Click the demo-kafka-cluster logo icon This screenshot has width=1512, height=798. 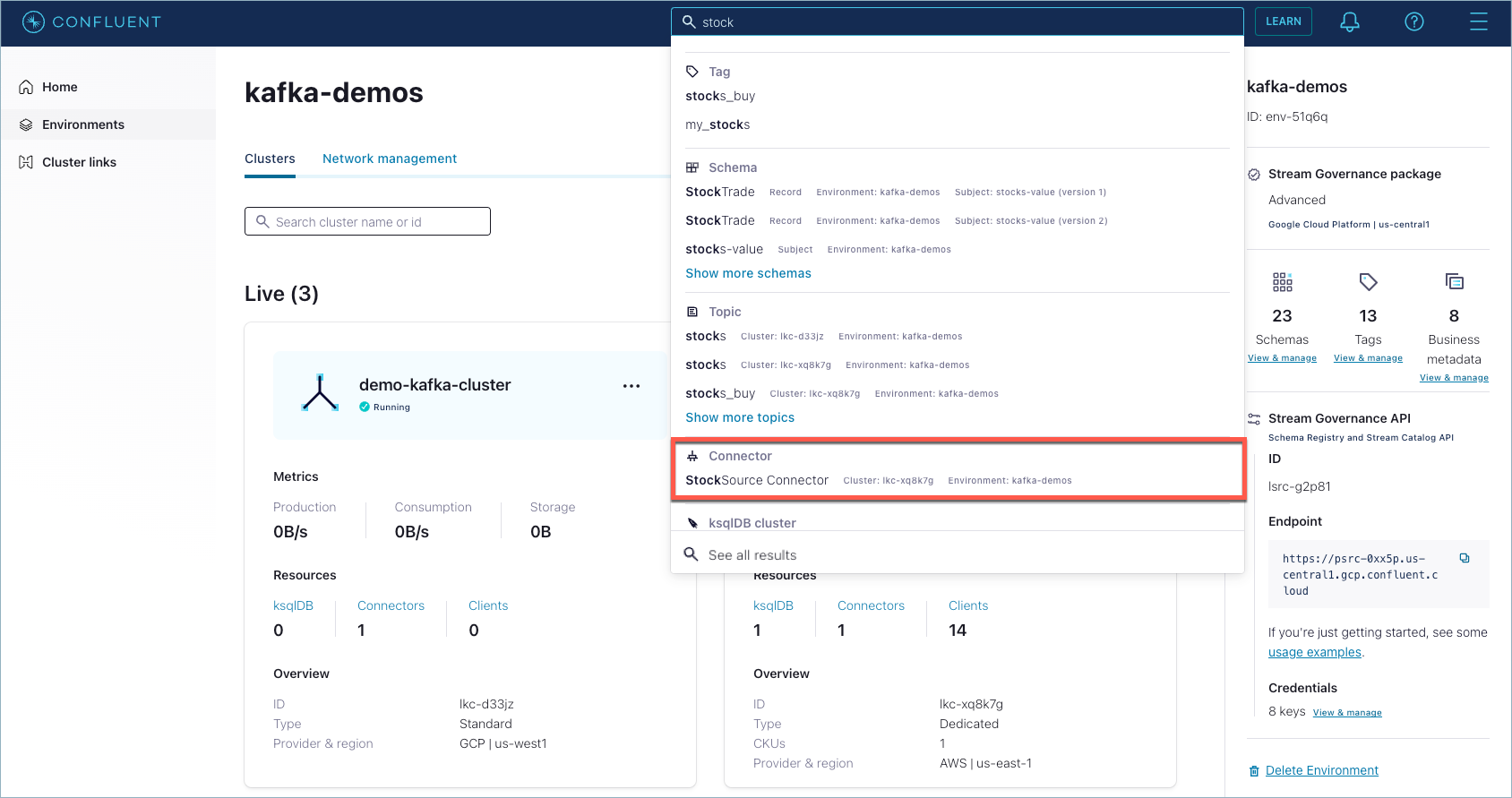coord(320,392)
